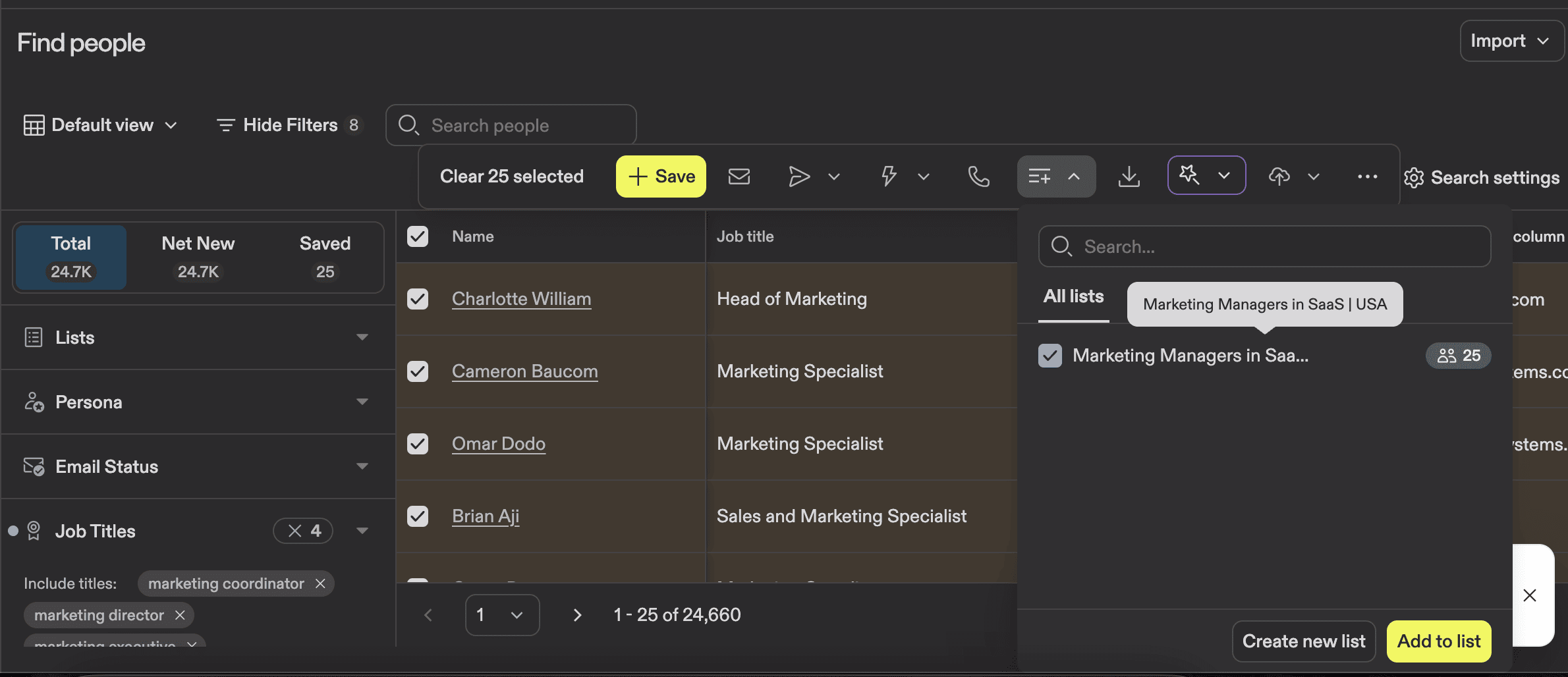This screenshot has width=1568, height=677.
Task: Uncheck Charlotte William's row checkbox
Action: (x=418, y=299)
